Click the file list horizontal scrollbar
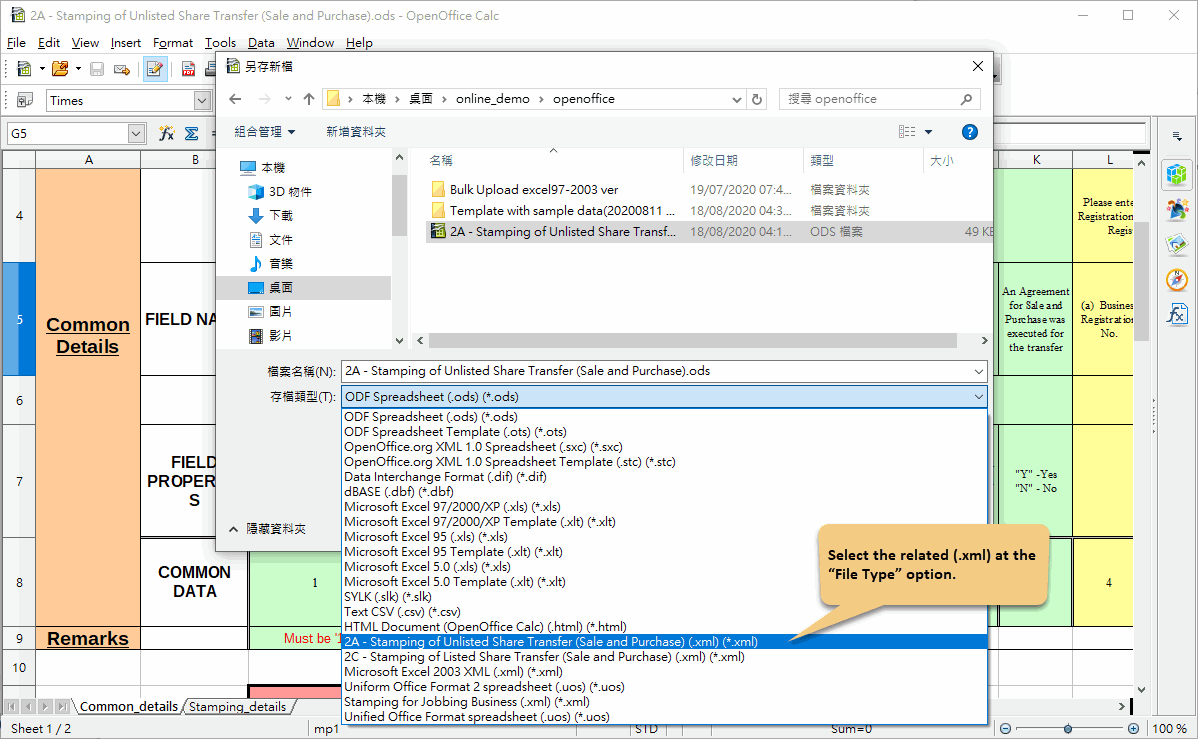Screen dimensions: 1198x739 click(x=693, y=340)
